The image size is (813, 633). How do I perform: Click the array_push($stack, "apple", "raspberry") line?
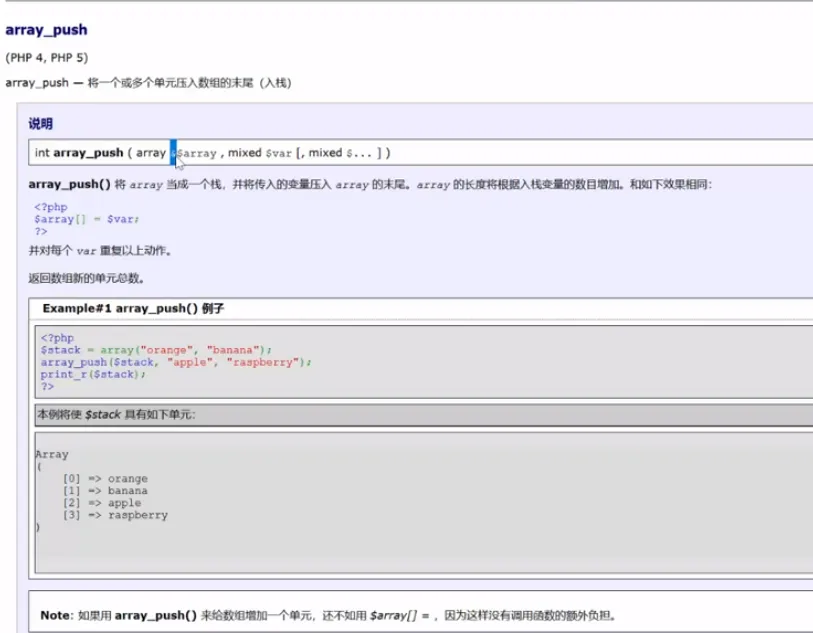click(176, 362)
